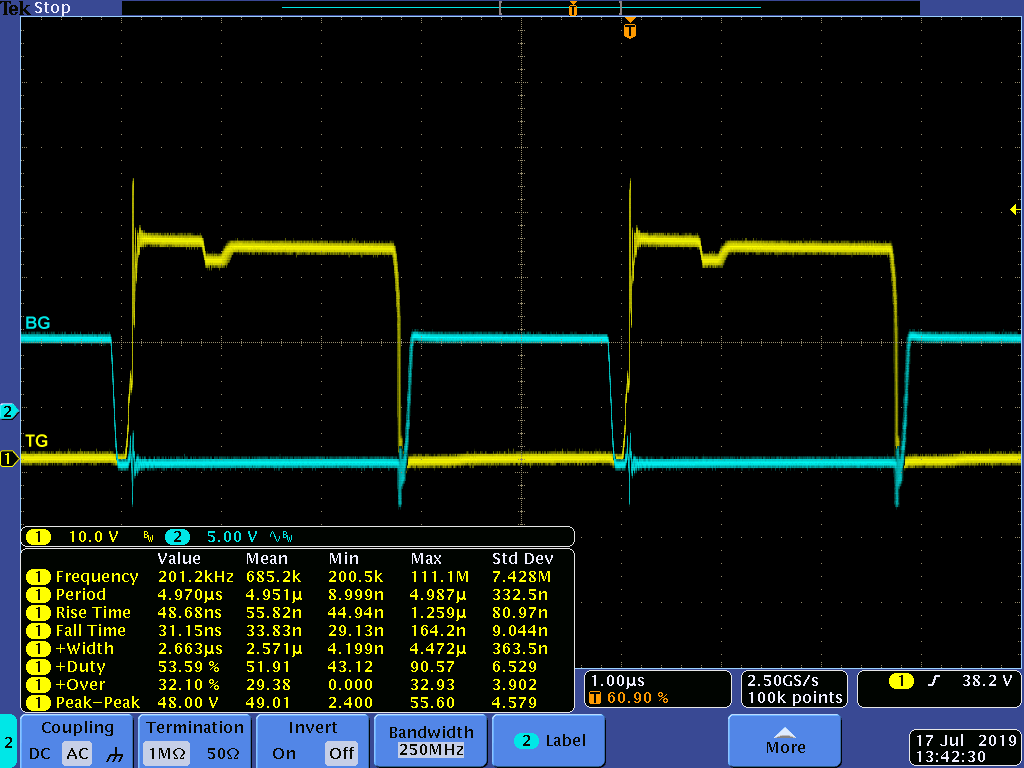Select ground coupling symbol

pyautogui.click(x=115, y=755)
